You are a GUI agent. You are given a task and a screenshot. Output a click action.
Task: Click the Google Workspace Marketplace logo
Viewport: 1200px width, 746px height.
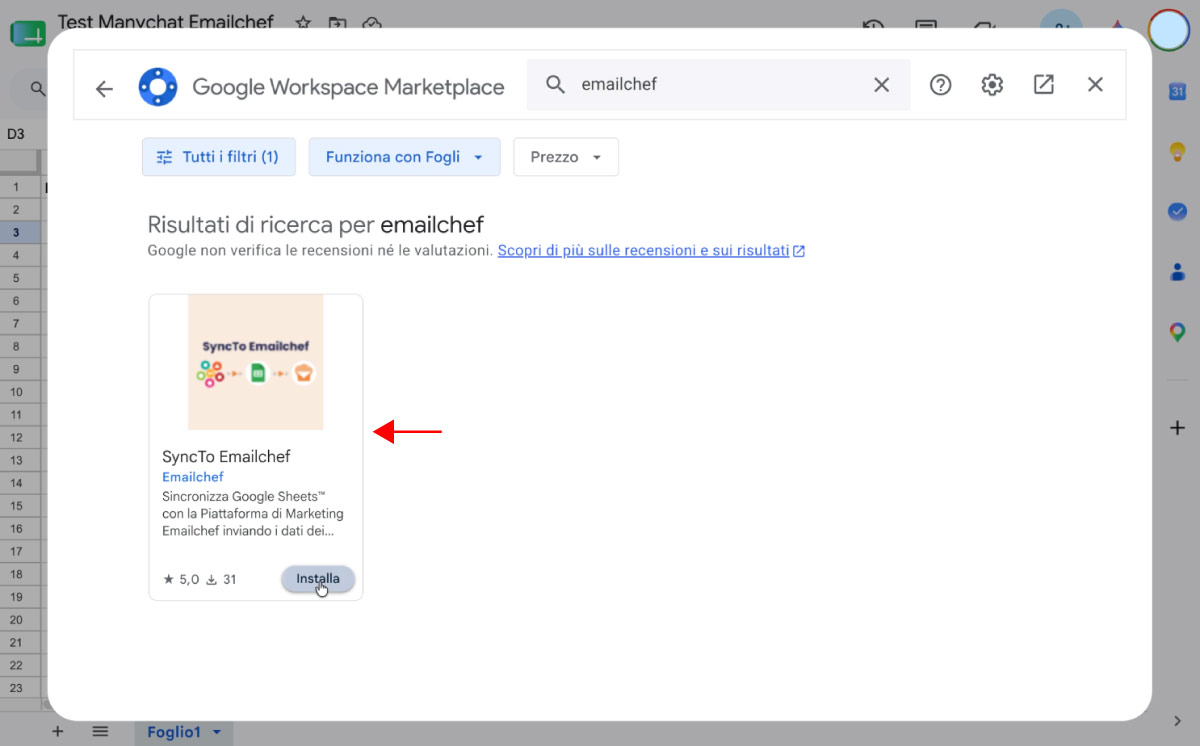point(158,87)
